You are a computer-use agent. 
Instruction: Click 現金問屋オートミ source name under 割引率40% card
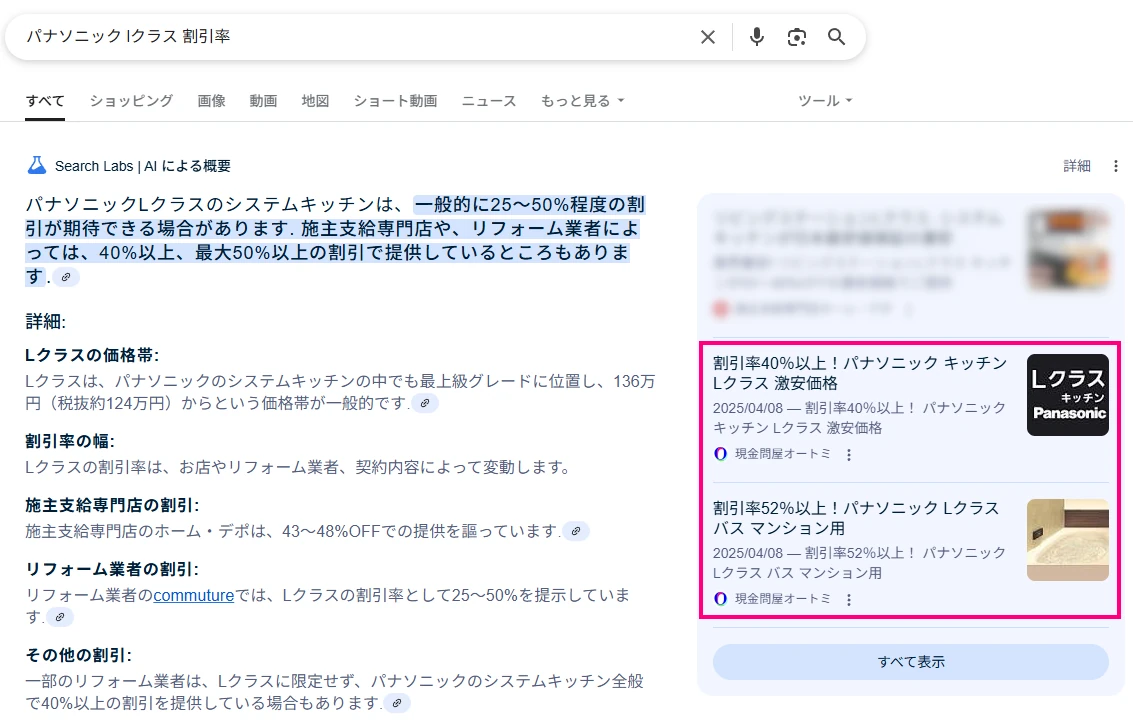pos(783,454)
